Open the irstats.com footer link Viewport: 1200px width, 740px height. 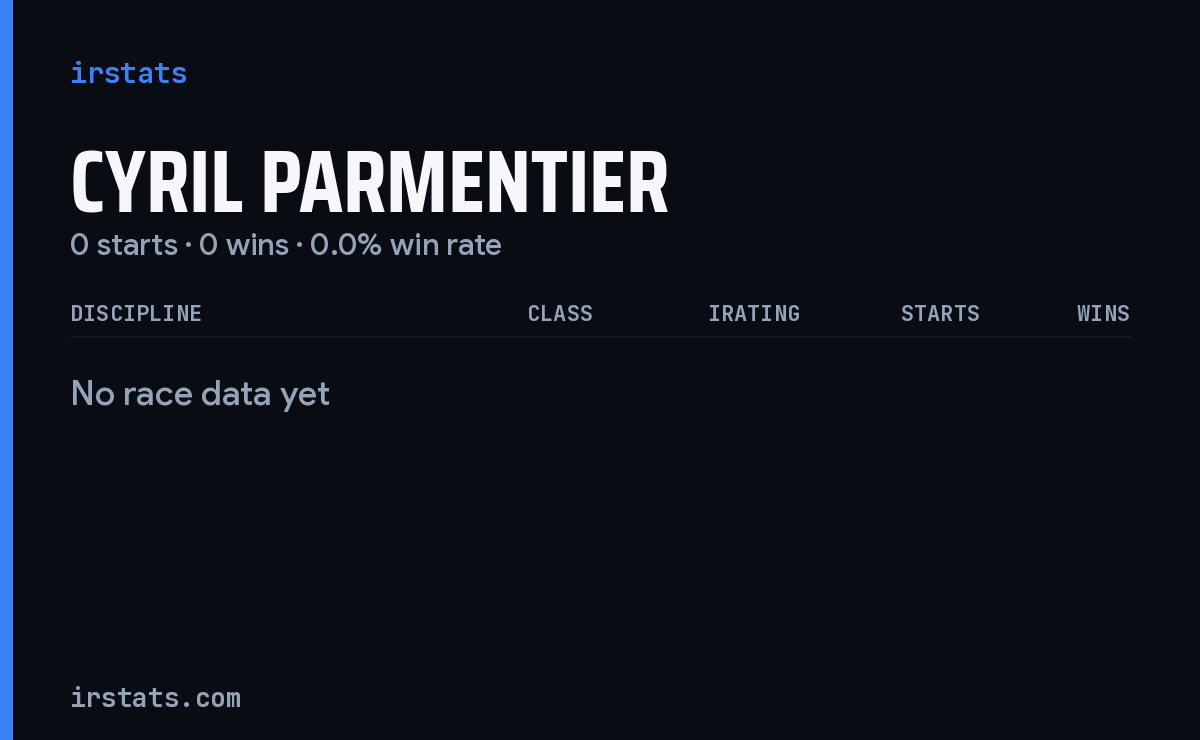[x=156, y=697]
